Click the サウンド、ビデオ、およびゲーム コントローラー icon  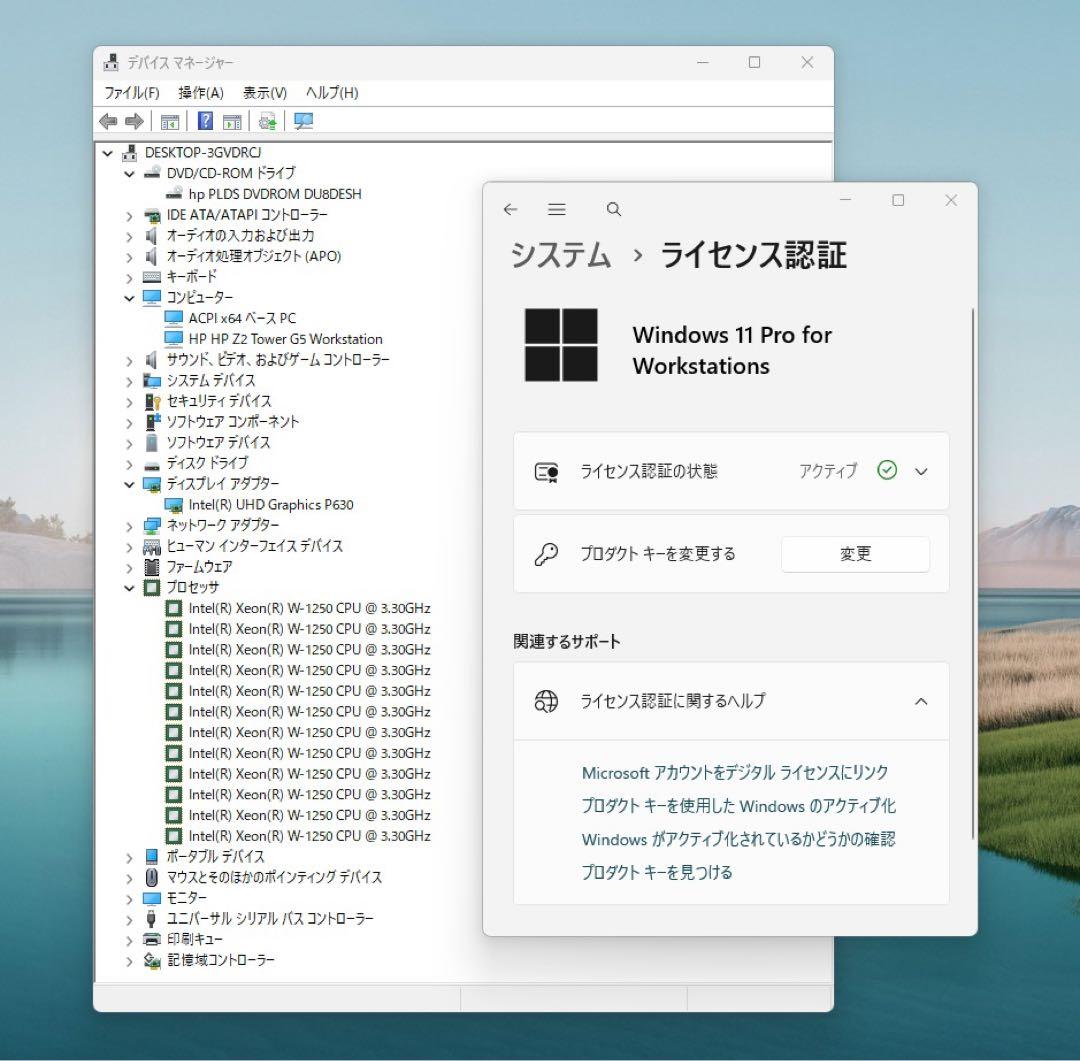[x=152, y=360]
